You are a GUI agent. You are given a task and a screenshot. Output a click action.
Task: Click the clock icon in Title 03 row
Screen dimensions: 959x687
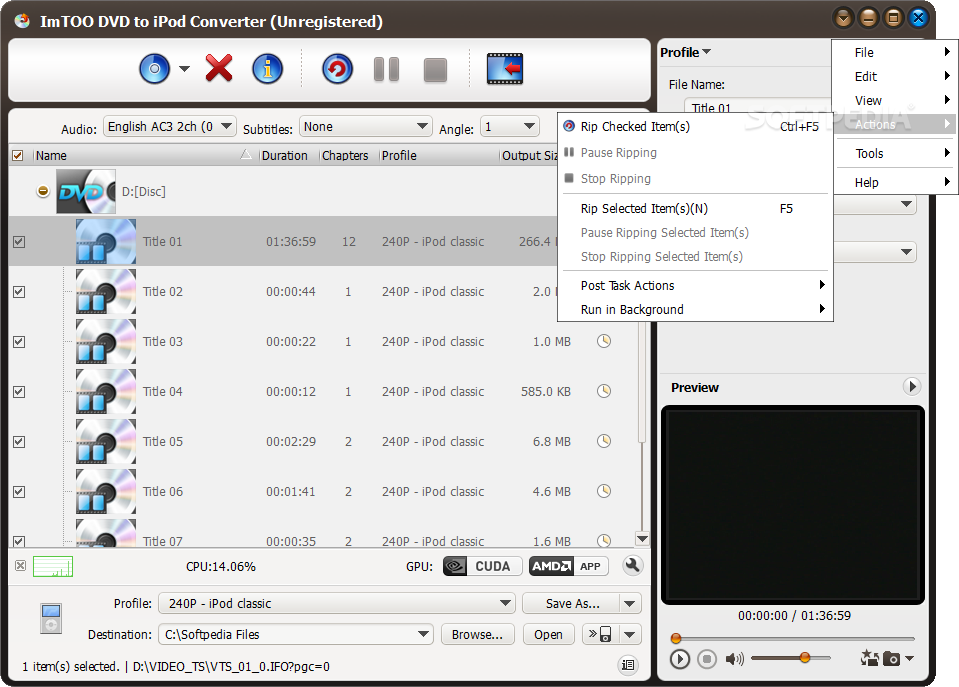(604, 341)
